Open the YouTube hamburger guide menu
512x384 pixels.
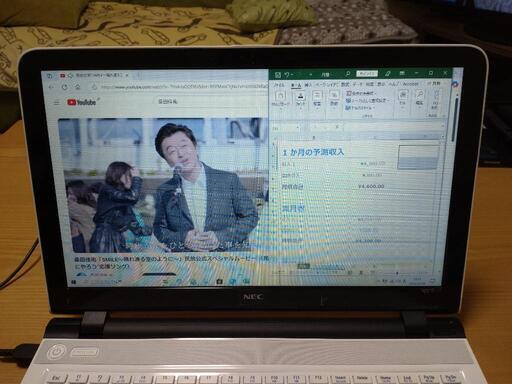pyautogui.click(x=57, y=103)
